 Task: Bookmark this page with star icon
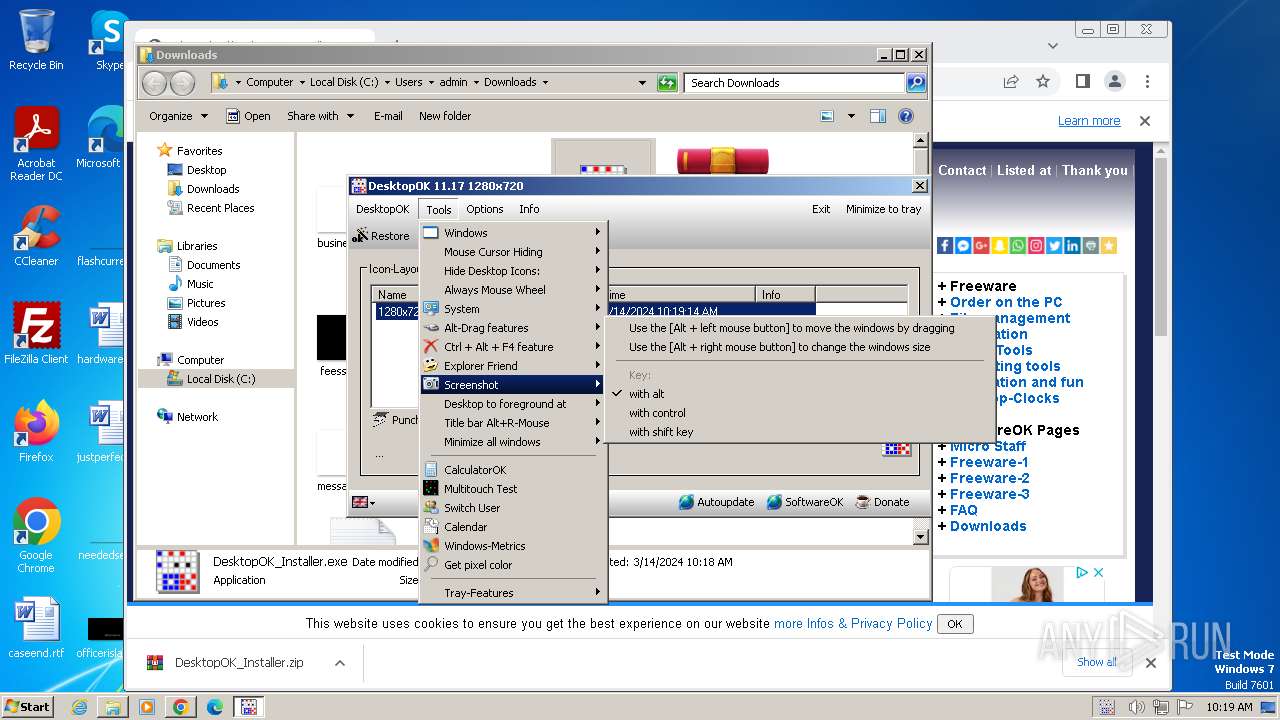click(1043, 81)
